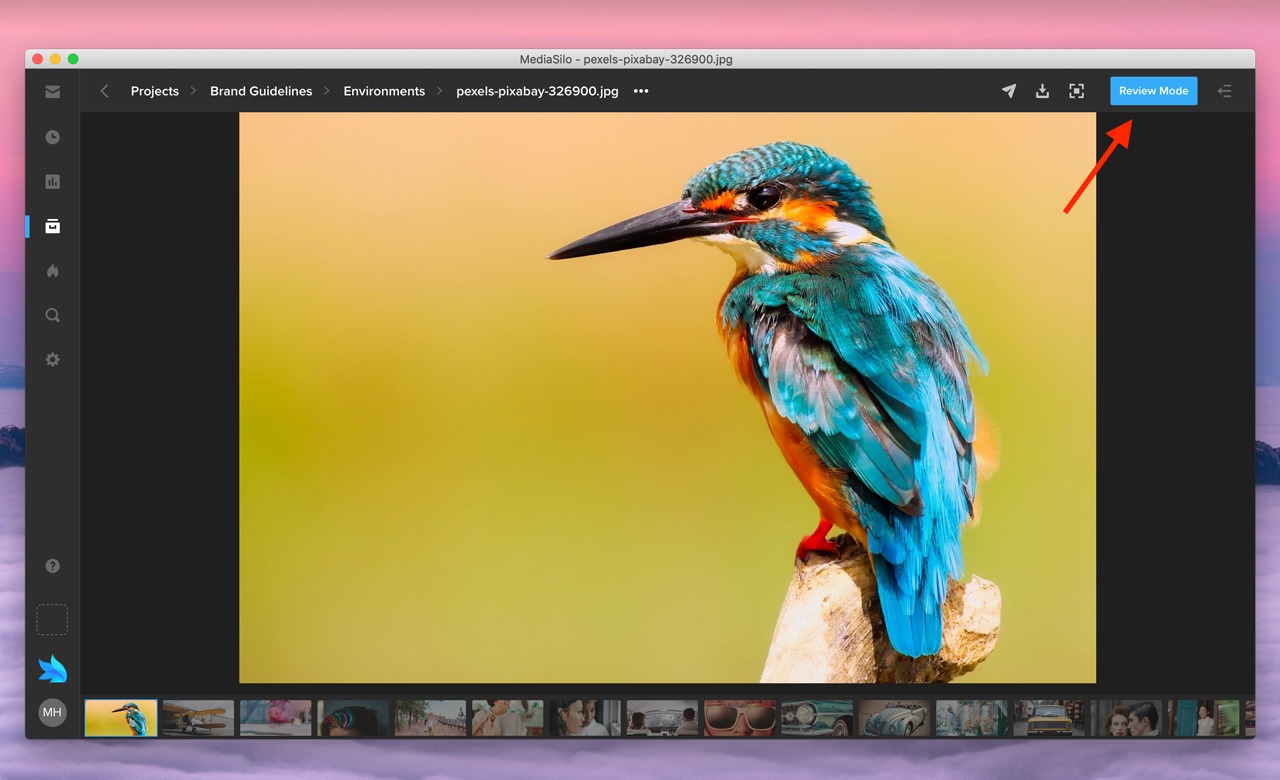Click the help question mark icon
The image size is (1280, 780).
(52, 566)
